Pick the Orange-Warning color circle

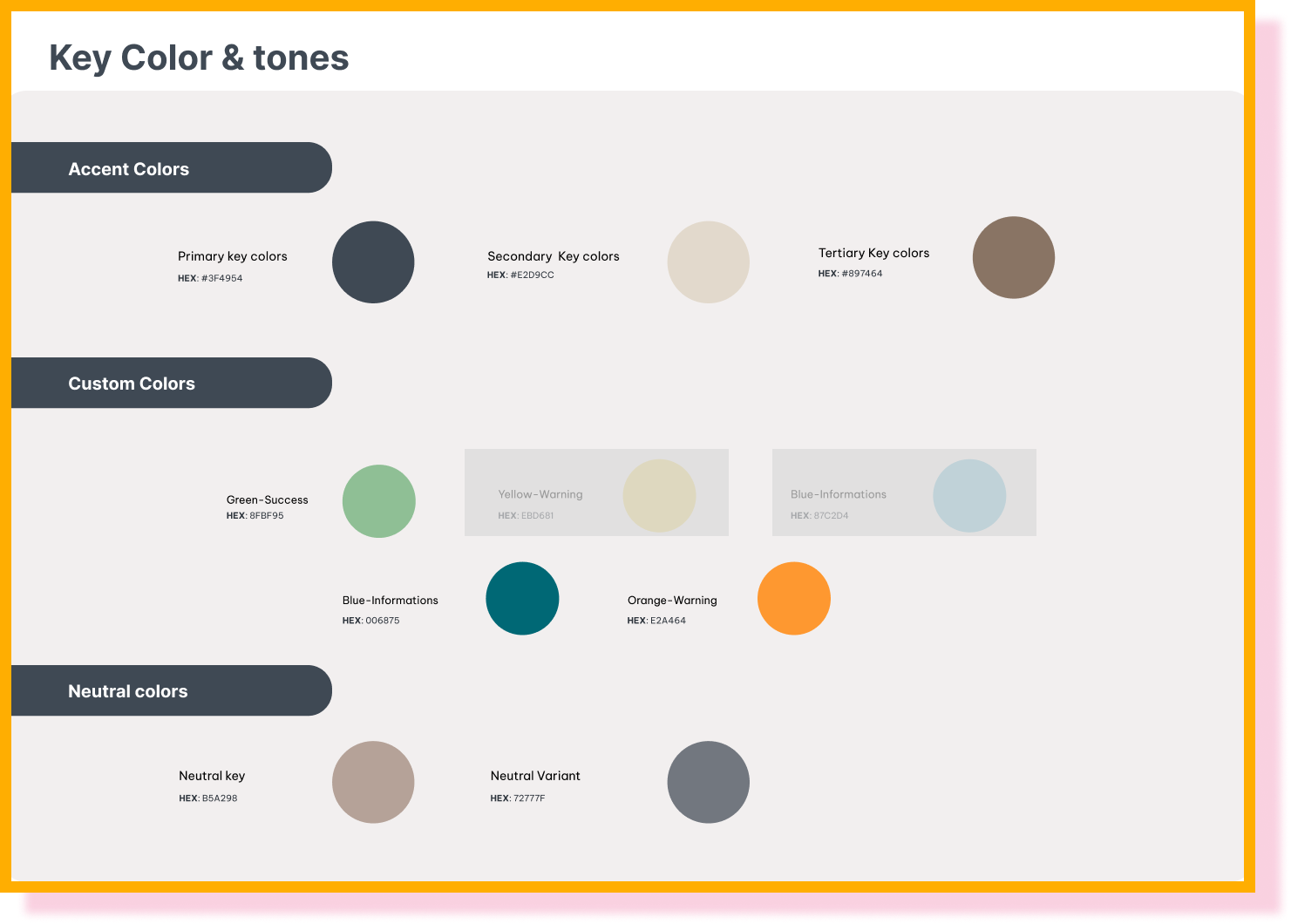pyautogui.click(x=793, y=599)
